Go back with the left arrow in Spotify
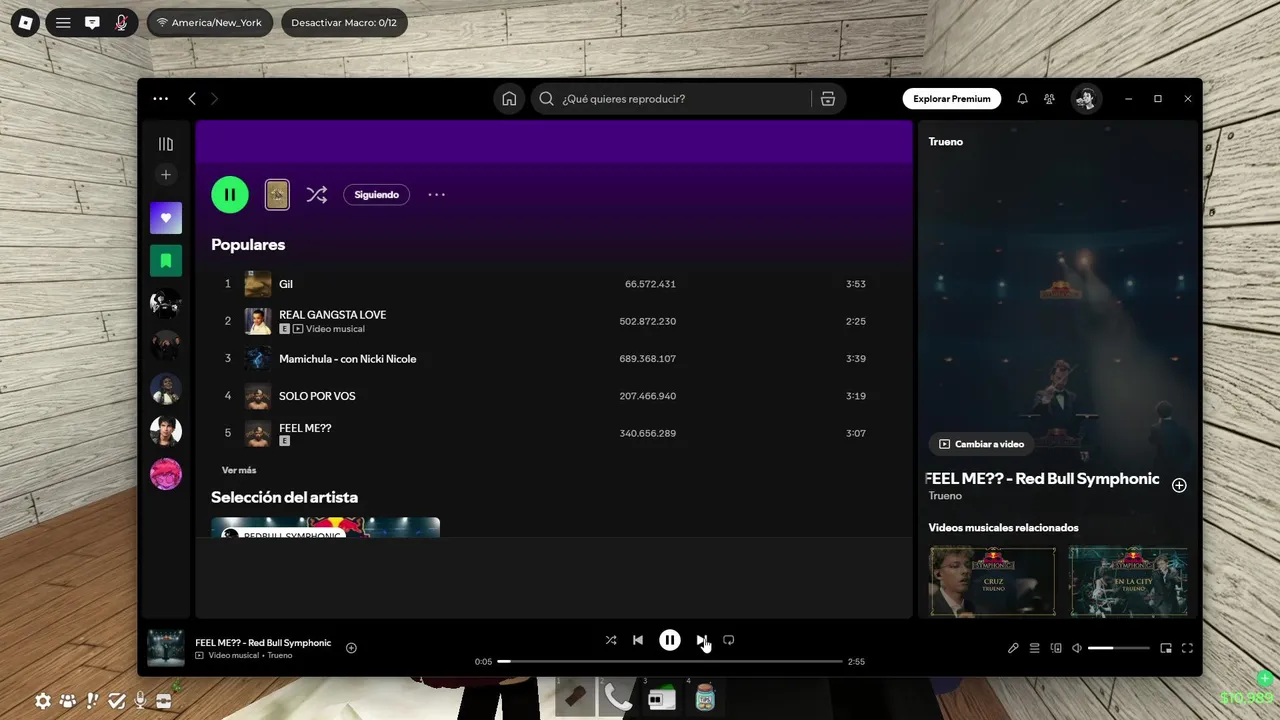The height and width of the screenshot is (720, 1280). (192, 99)
